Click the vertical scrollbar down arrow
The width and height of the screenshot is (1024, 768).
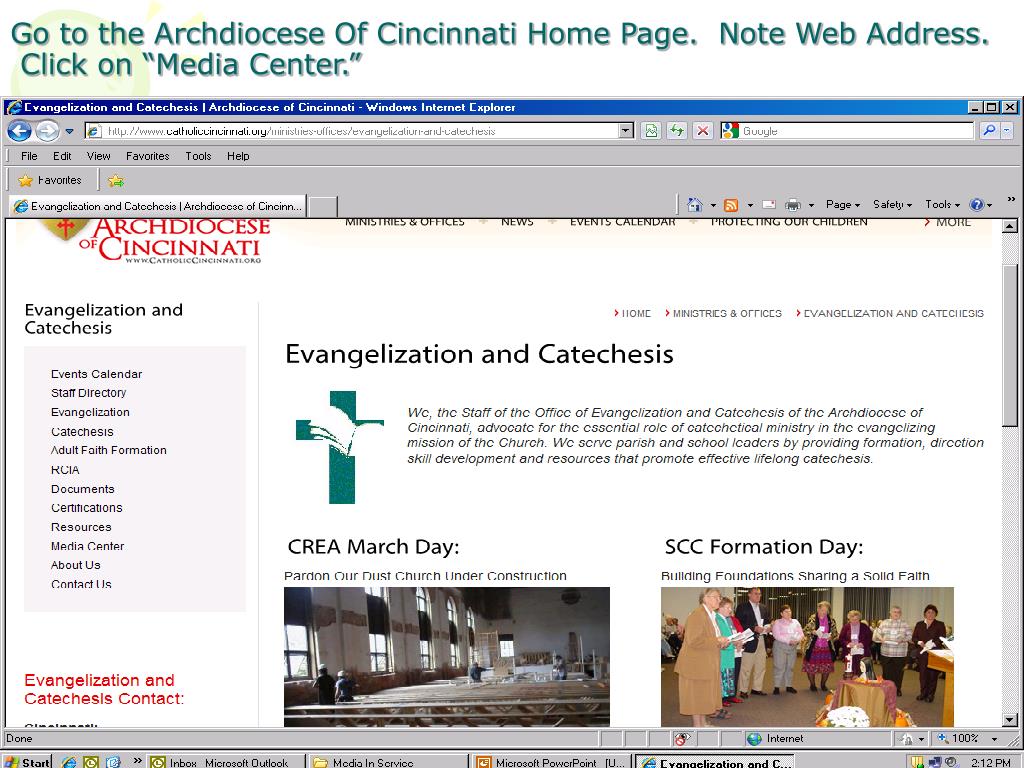(1010, 720)
